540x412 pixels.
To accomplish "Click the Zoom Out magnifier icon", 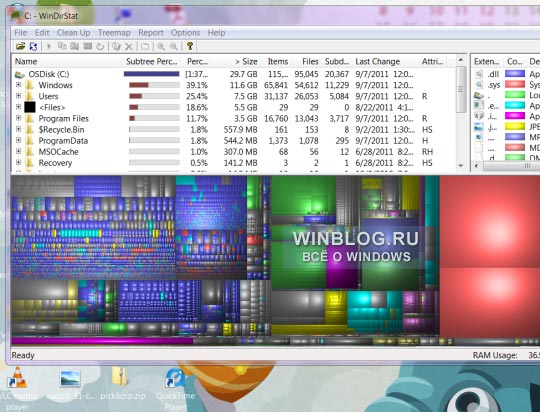I will (x=174, y=46).
